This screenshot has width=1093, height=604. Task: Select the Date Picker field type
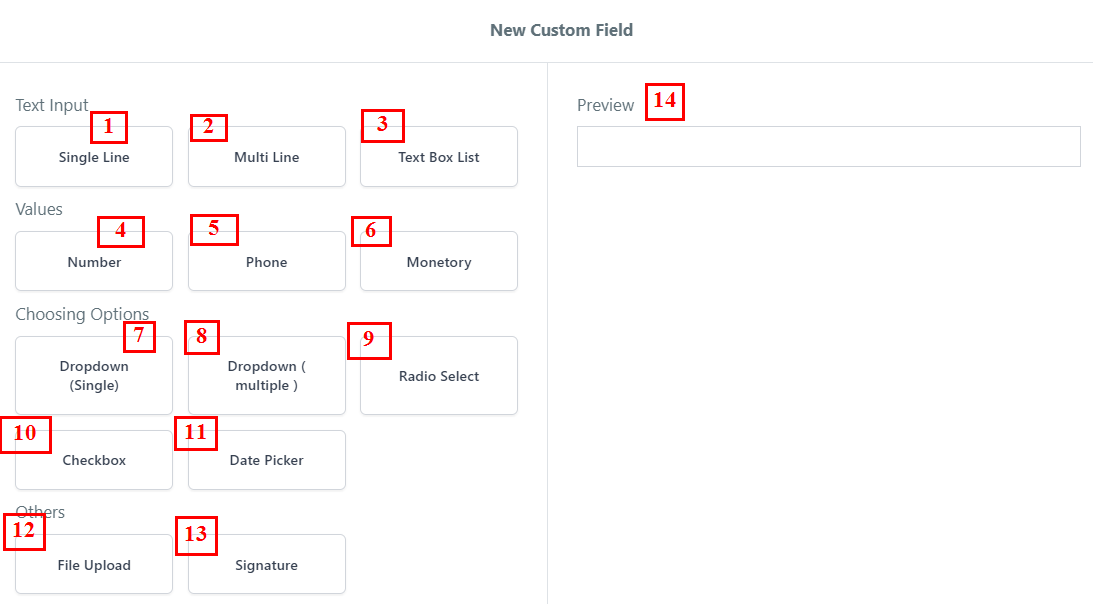pos(266,461)
